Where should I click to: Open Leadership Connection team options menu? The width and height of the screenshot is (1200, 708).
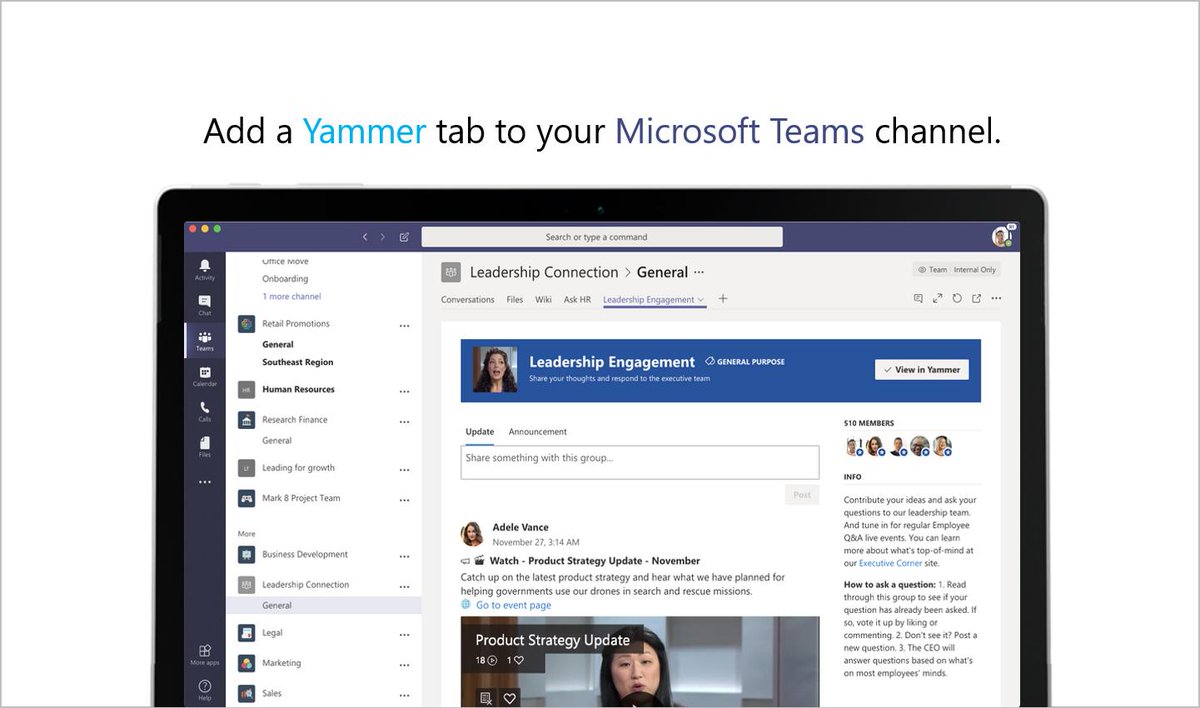[x=404, y=586]
